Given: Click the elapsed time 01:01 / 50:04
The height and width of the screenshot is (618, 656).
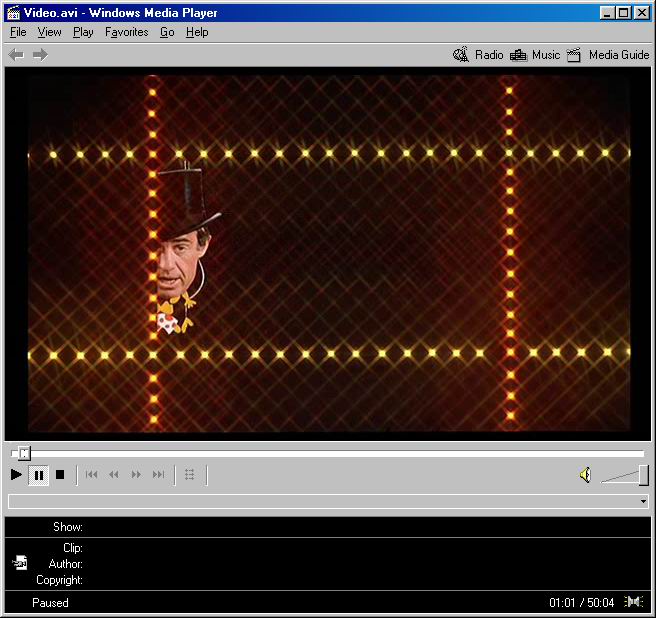Looking at the screenshot, I should click(x=582, y=603).
